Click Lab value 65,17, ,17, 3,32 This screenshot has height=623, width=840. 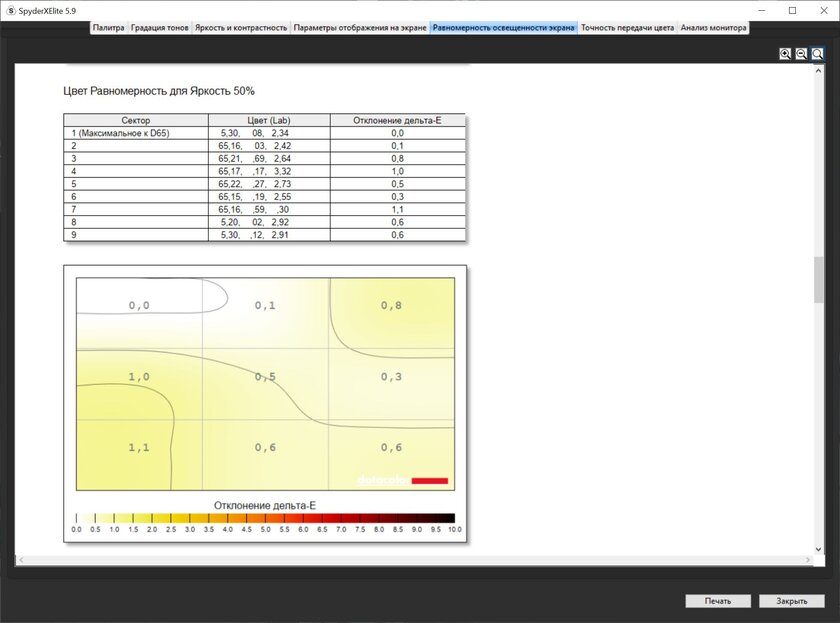(x=254, y=171)
